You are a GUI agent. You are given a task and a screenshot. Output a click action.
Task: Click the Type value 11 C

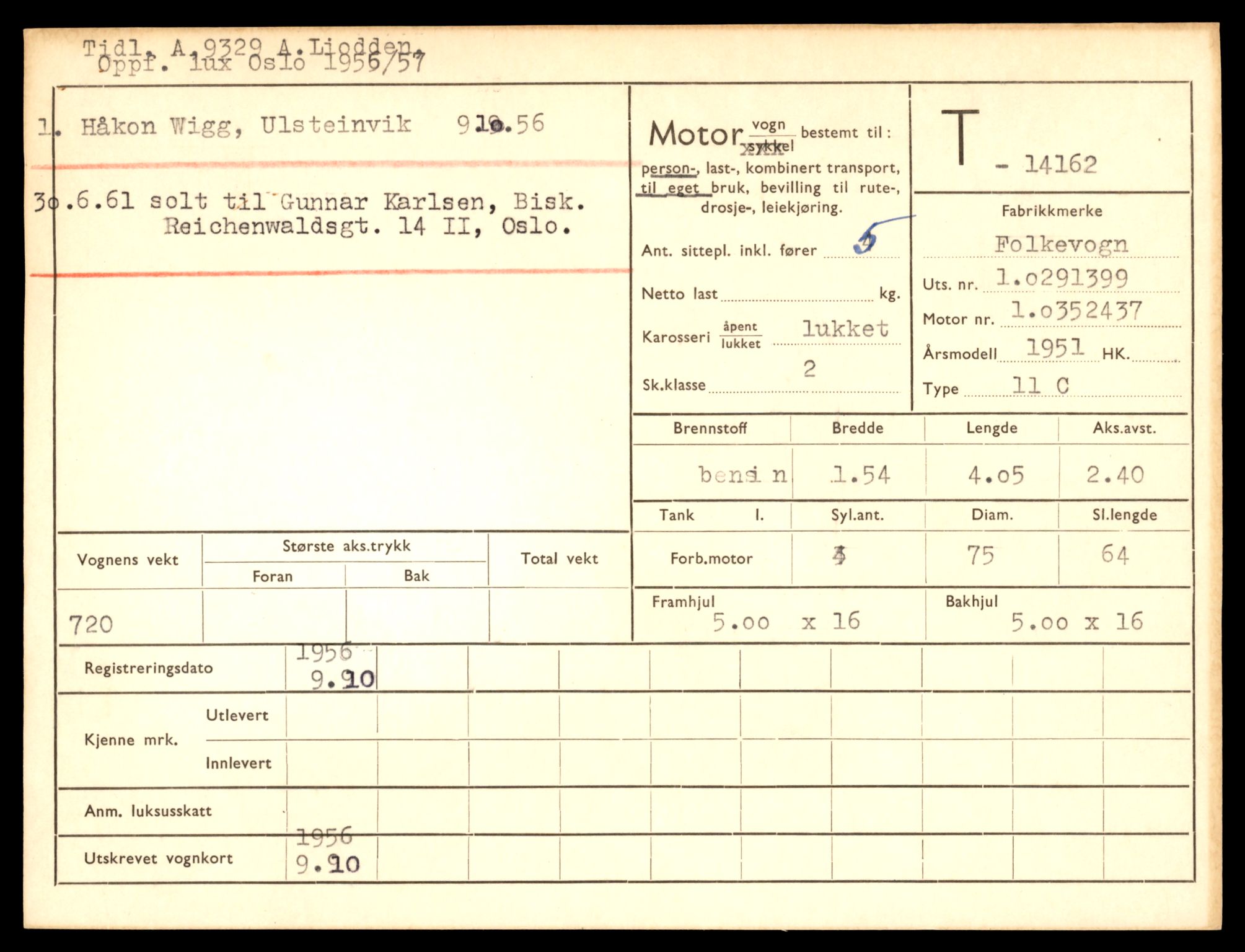(x=1040, y=386)
